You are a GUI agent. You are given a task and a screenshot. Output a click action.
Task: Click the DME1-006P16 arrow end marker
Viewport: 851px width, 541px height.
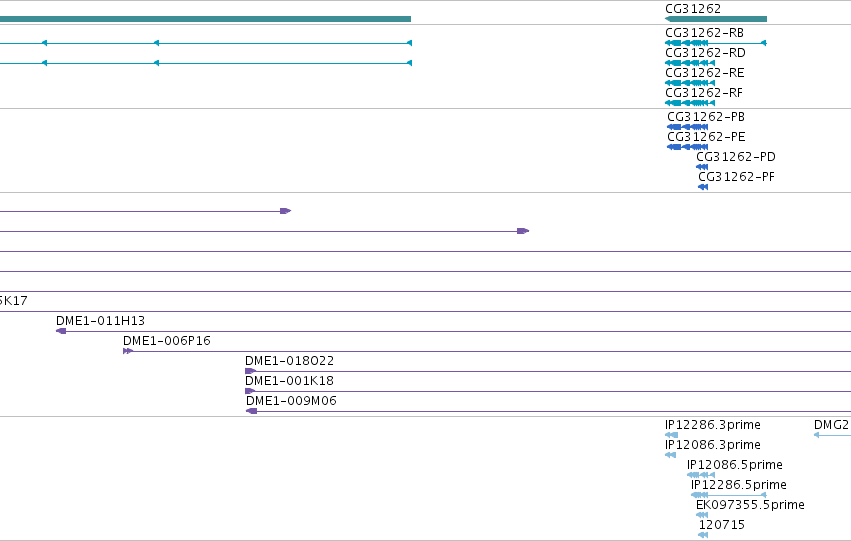coord(128,351)
